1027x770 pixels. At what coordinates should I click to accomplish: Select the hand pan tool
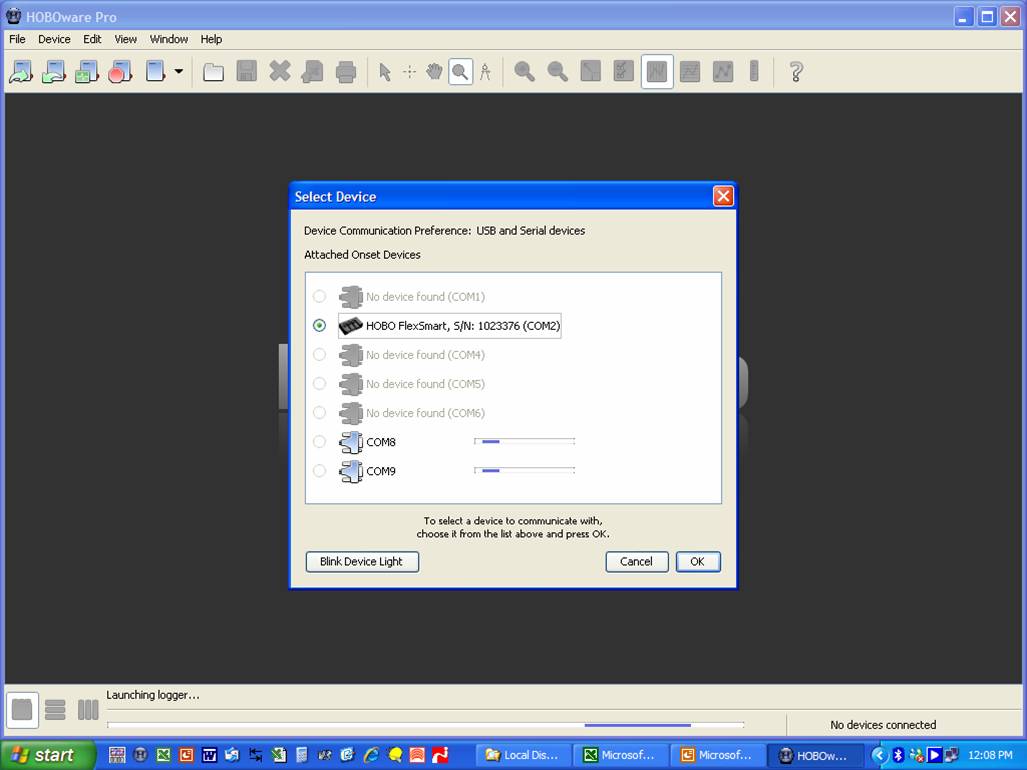434,72
